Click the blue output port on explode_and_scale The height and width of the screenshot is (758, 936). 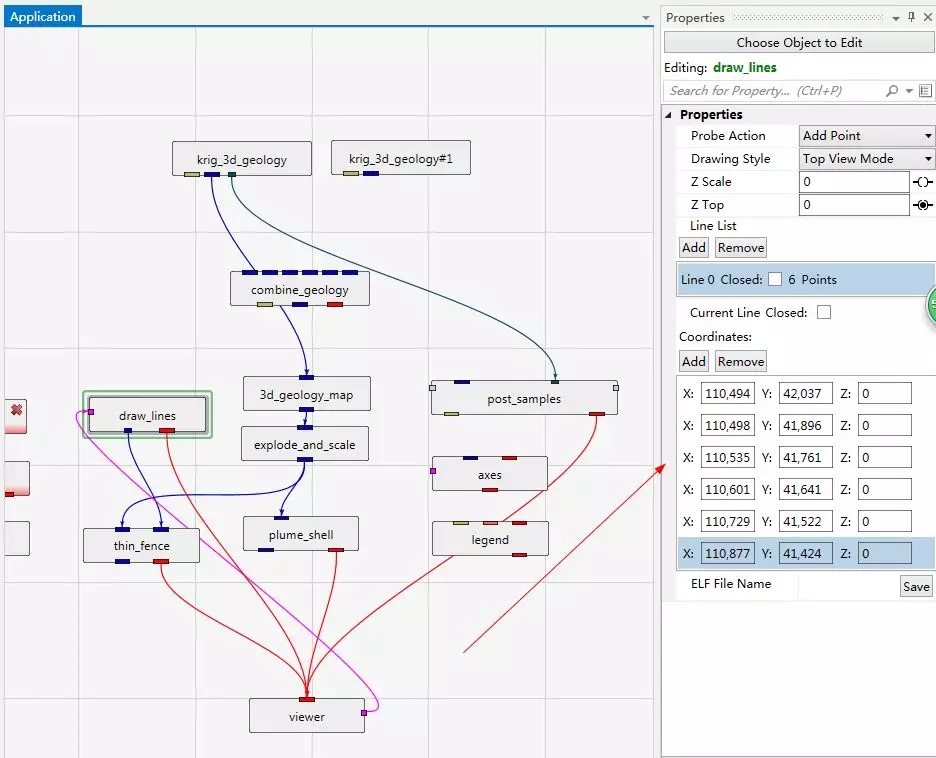click(x=305, y=459)
